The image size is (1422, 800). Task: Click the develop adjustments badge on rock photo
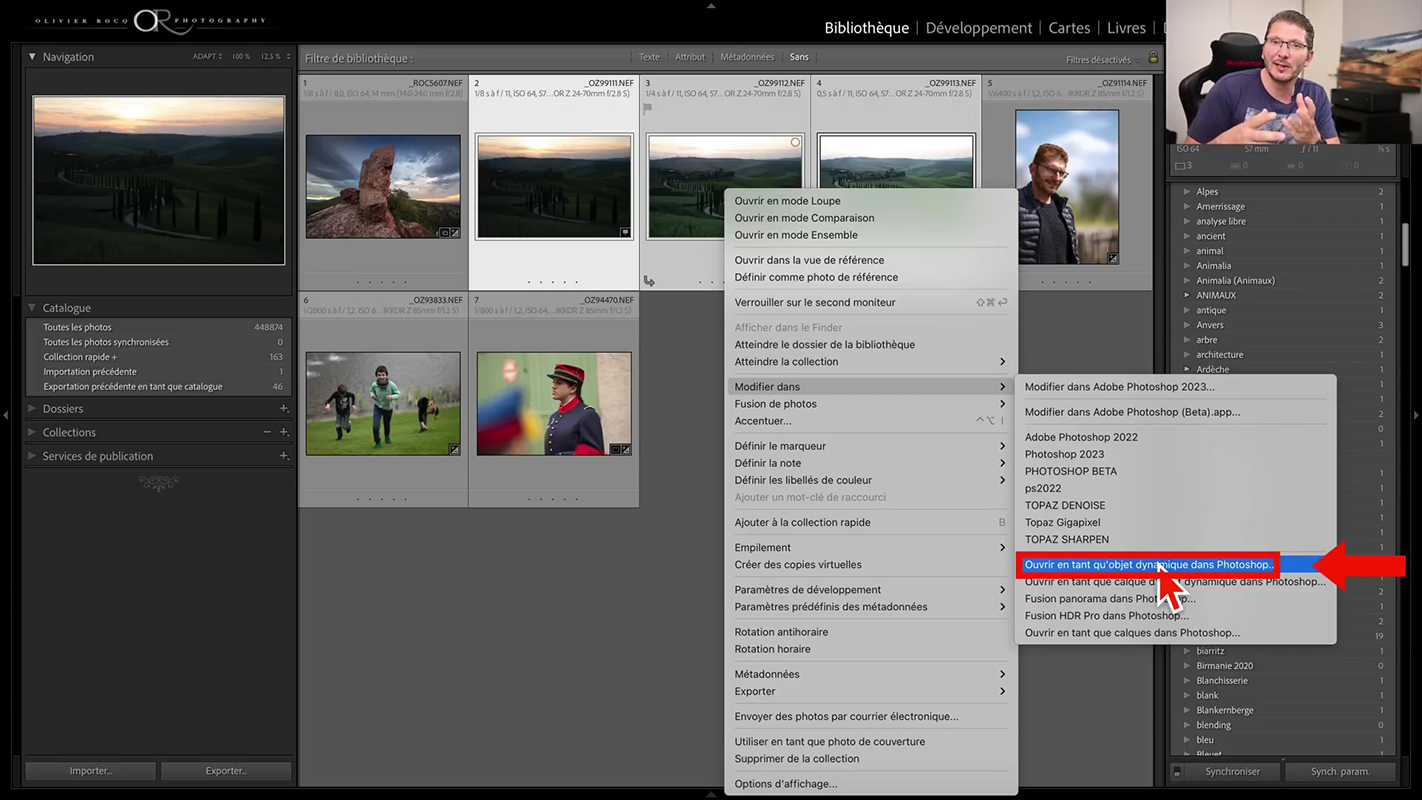(x=455, y=233)
